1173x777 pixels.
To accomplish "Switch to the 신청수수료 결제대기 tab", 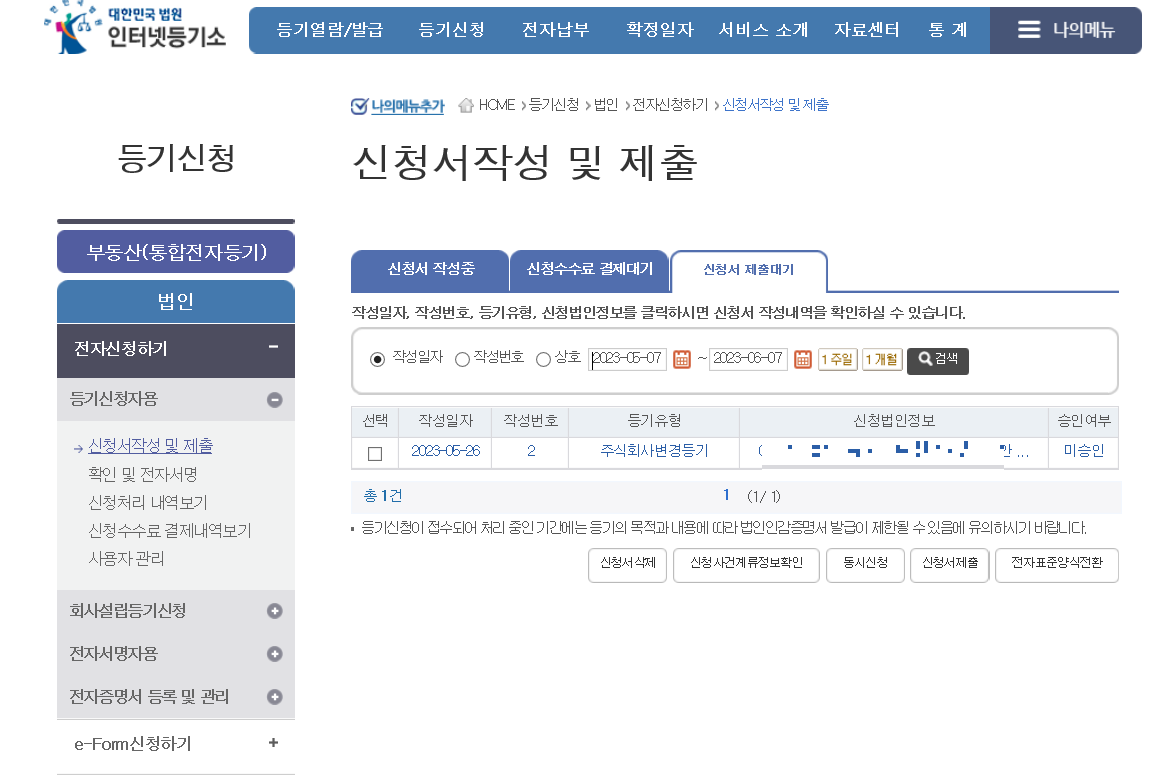I will tap(589, 269).
